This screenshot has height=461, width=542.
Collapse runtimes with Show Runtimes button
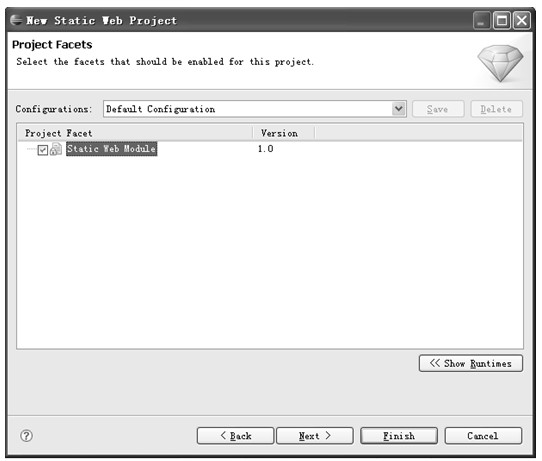coord(470,363)
